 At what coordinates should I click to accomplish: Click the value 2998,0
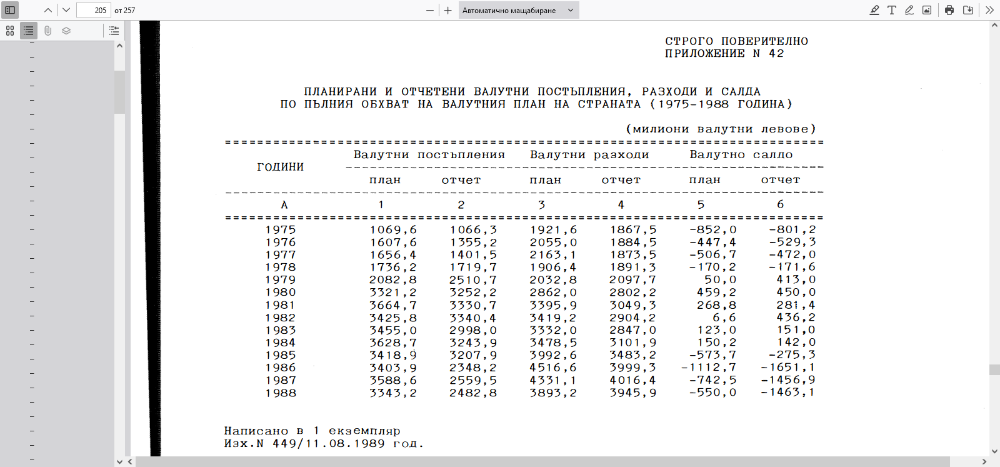[x=474, y=330]
